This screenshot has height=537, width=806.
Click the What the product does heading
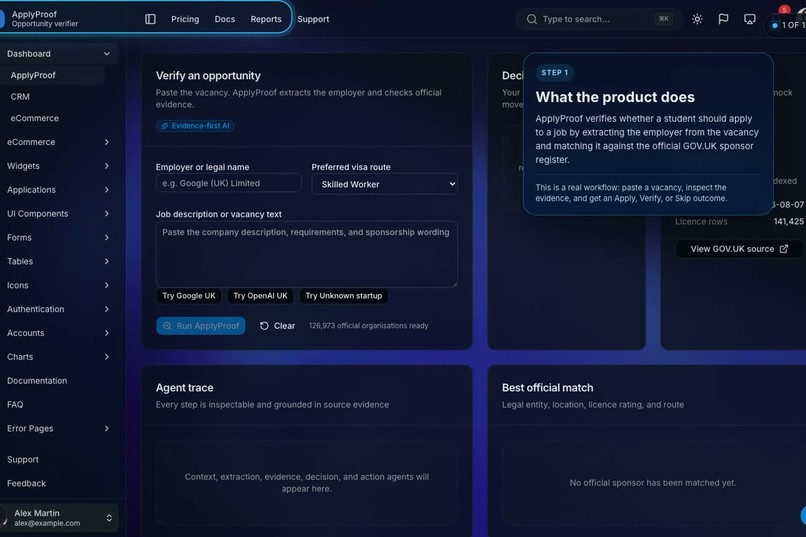(x=615, y=97)
